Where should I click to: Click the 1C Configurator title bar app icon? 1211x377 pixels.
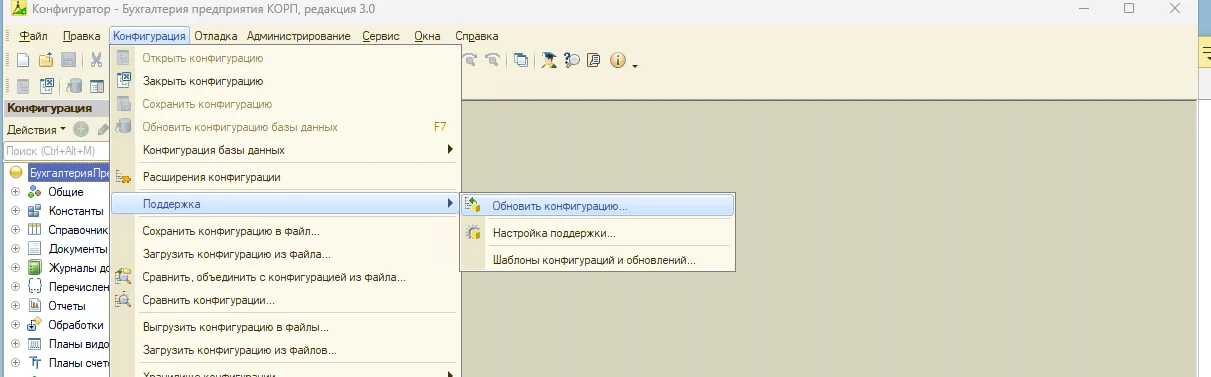point(19,8)
